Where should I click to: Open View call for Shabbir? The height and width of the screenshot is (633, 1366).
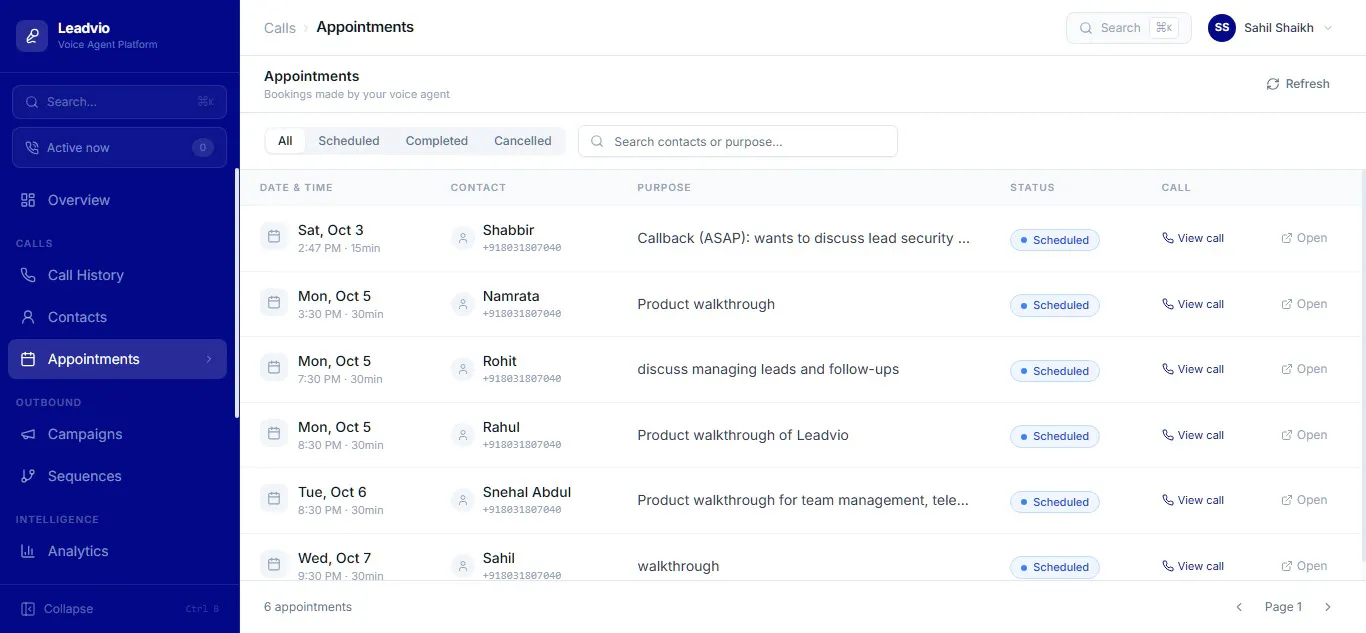pyautogui.click(x=1193, y=238)
